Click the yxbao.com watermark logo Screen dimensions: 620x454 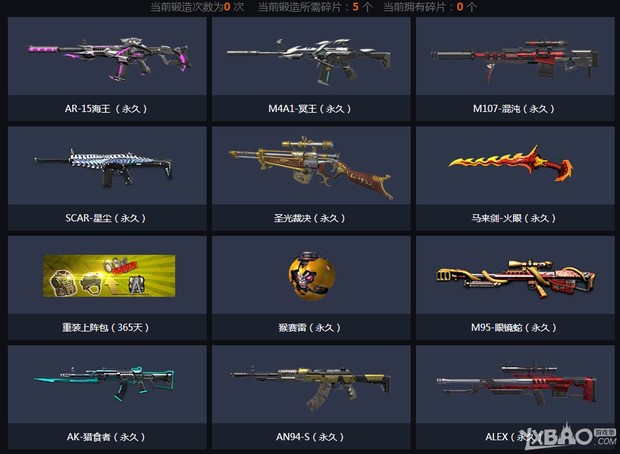click(568, 437)
